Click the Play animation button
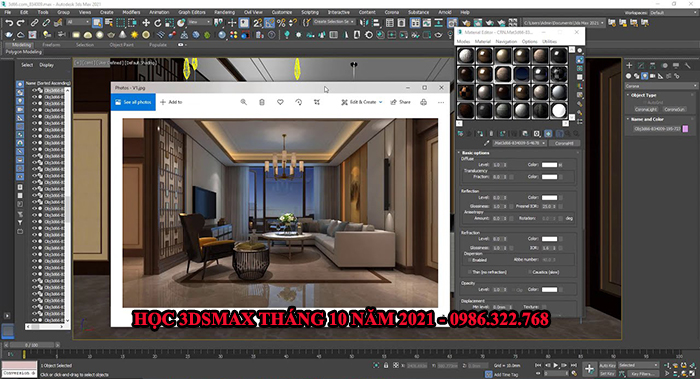This screenshot has width=700, height=379. [x=556, y=365]
